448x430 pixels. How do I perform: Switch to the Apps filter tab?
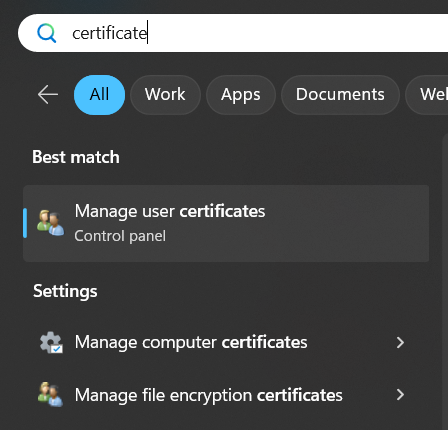241,95
